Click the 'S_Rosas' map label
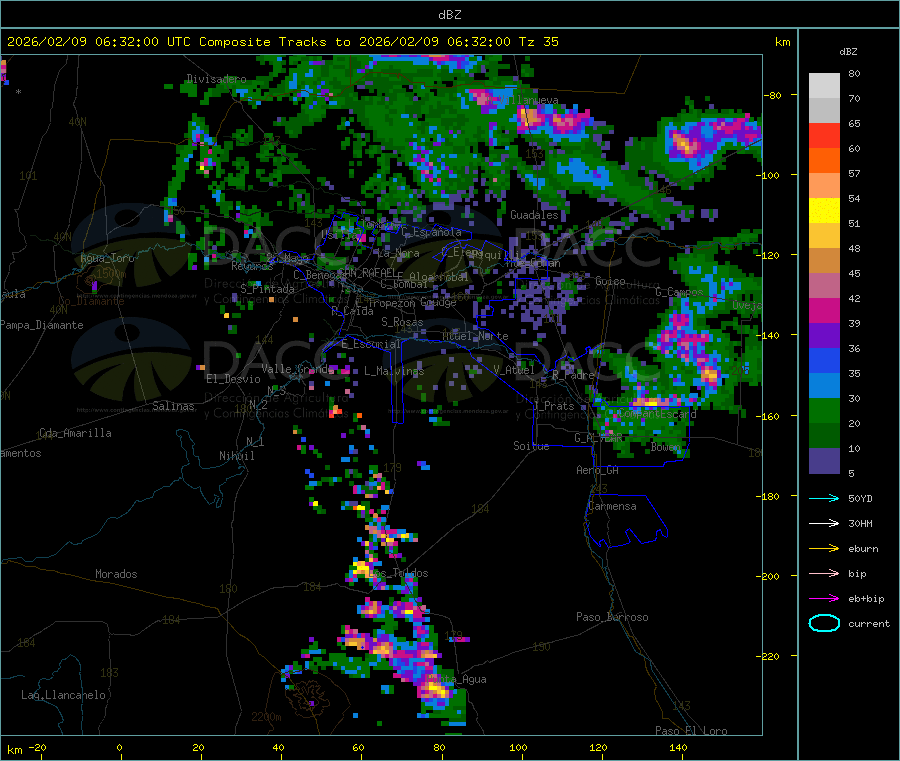This screenshot has height=761, width=900. point(402,322)
